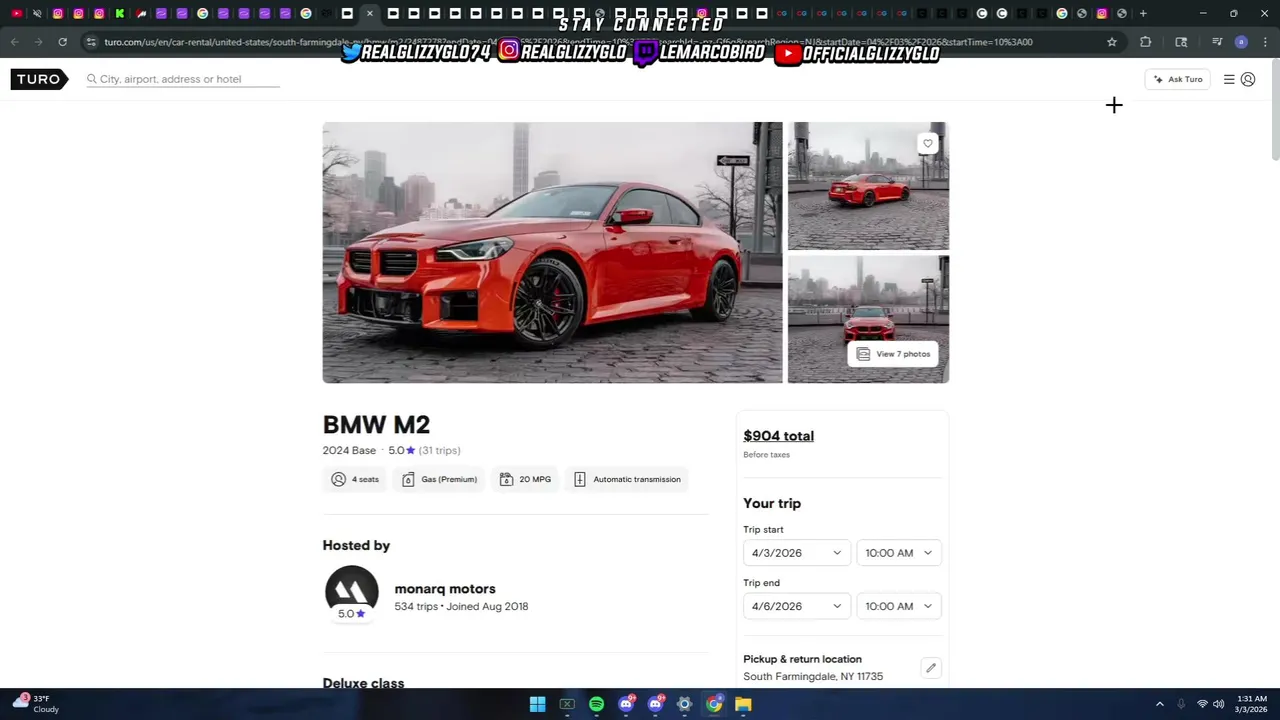Click the 20 MPG chip

point(525,479)
